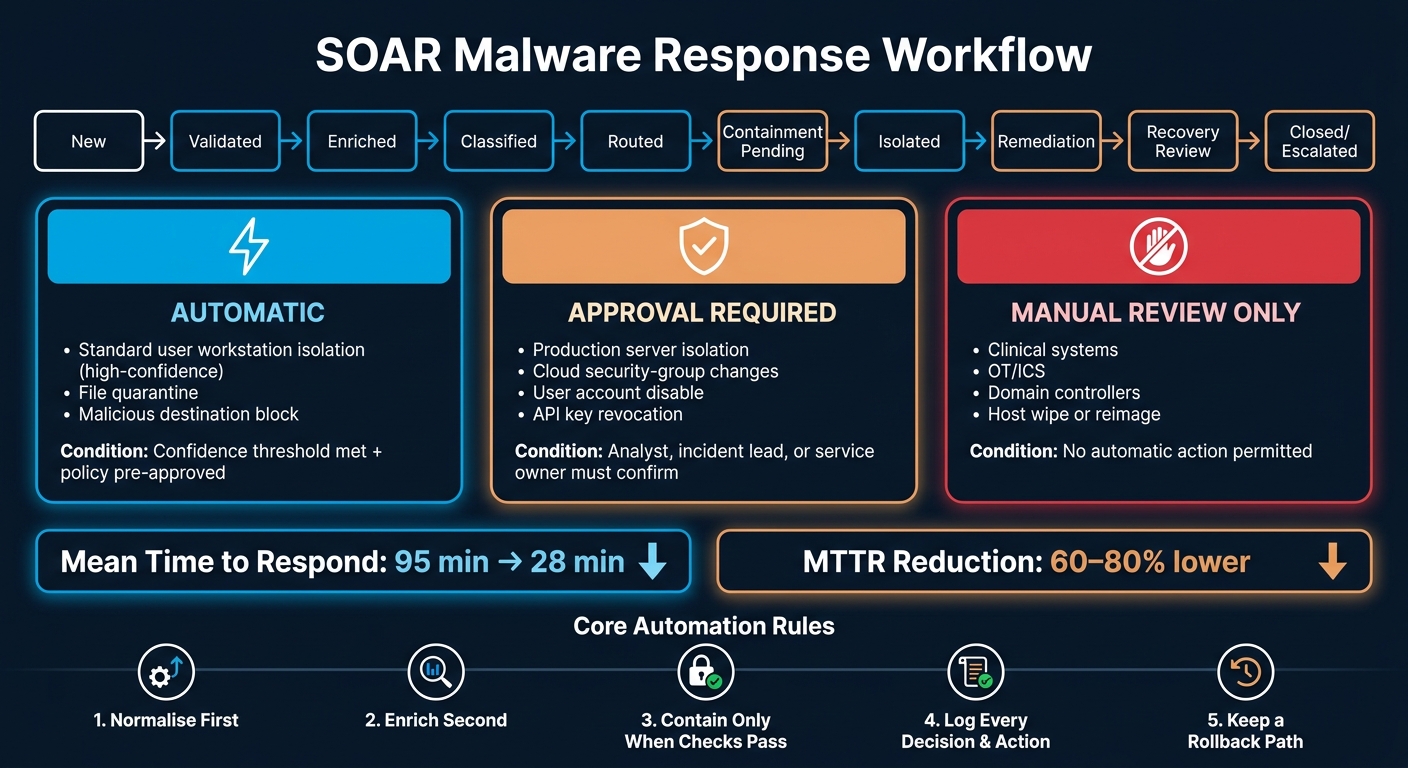Click 'Standard user workstation isolation' bullet

pos(222,360)
